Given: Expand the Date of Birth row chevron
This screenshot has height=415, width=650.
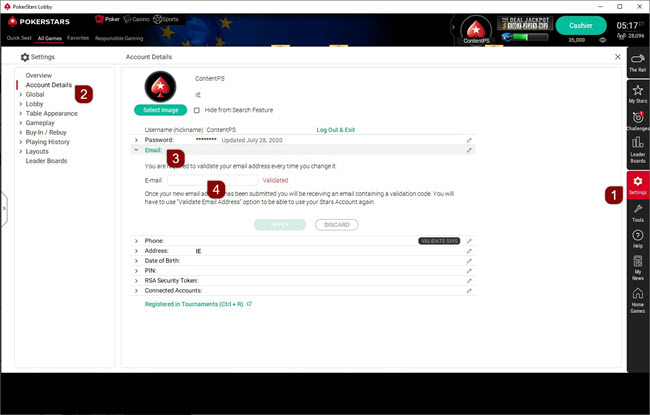Looking at the screenshot, I should coord(136,261).
